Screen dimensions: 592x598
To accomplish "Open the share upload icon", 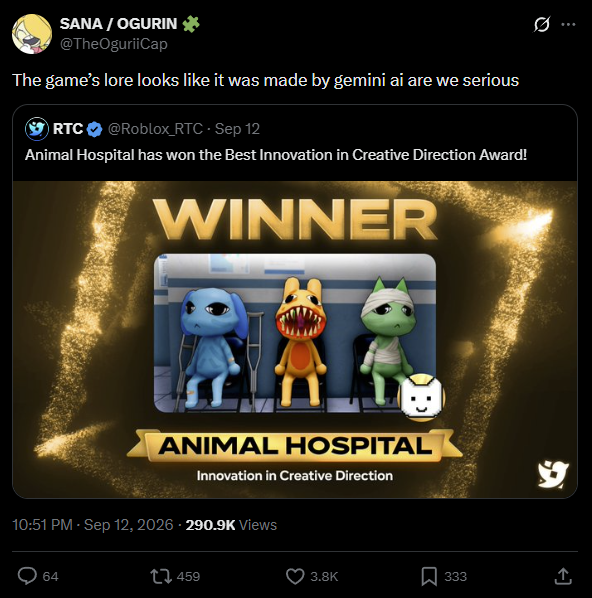I will pyautogui.click(x=563, y=576).
